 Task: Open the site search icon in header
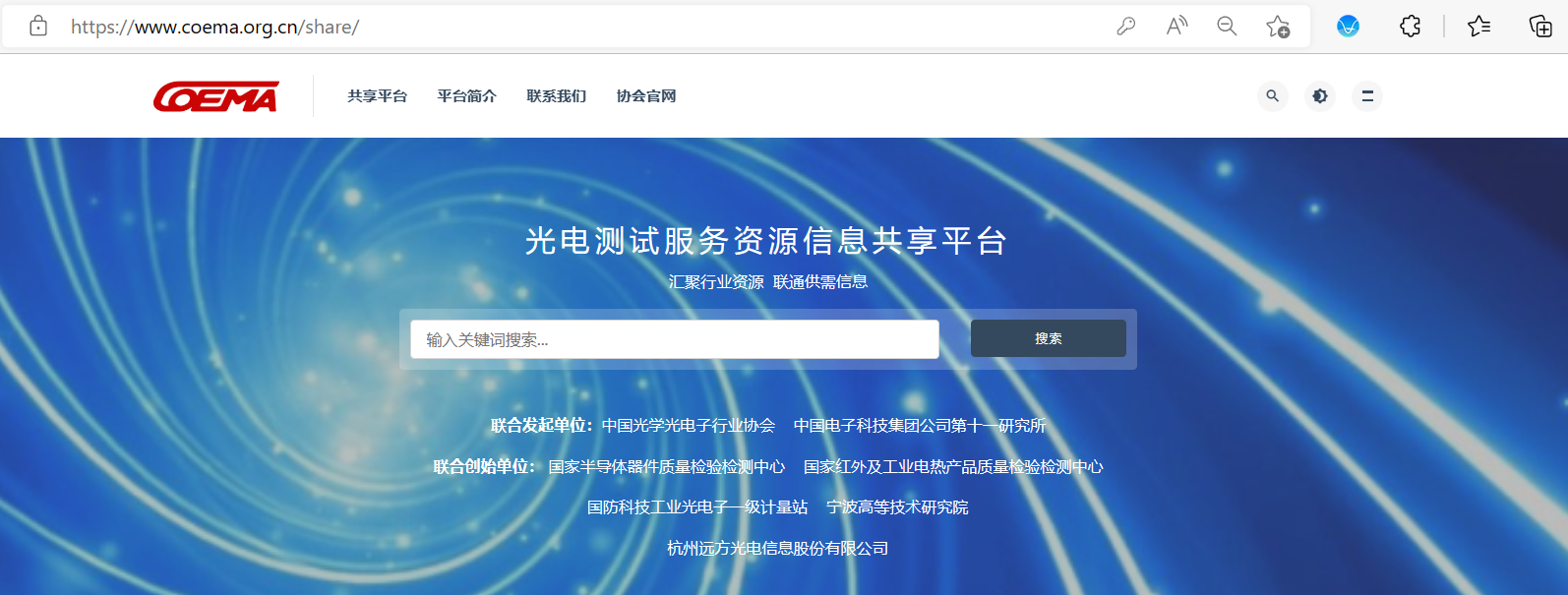1272,96
